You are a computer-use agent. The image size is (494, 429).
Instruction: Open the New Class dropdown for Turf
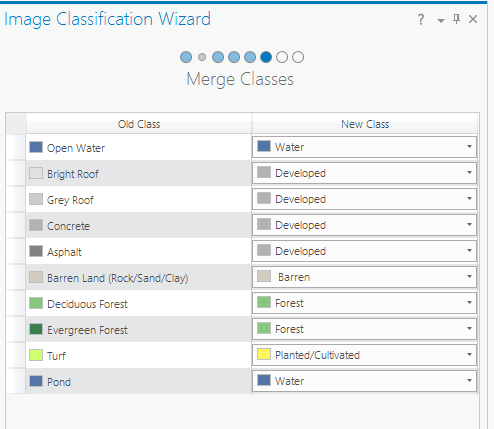364,355
